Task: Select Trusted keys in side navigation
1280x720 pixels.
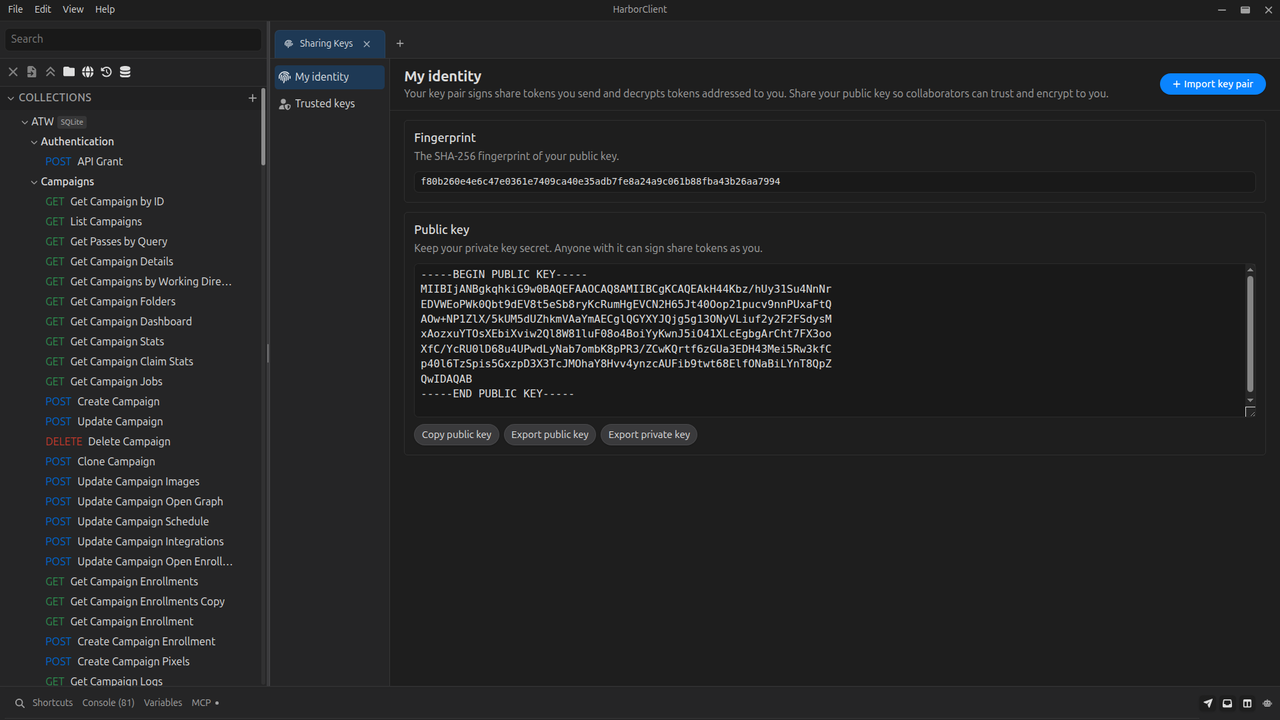Action: click(x=330, y=104)
